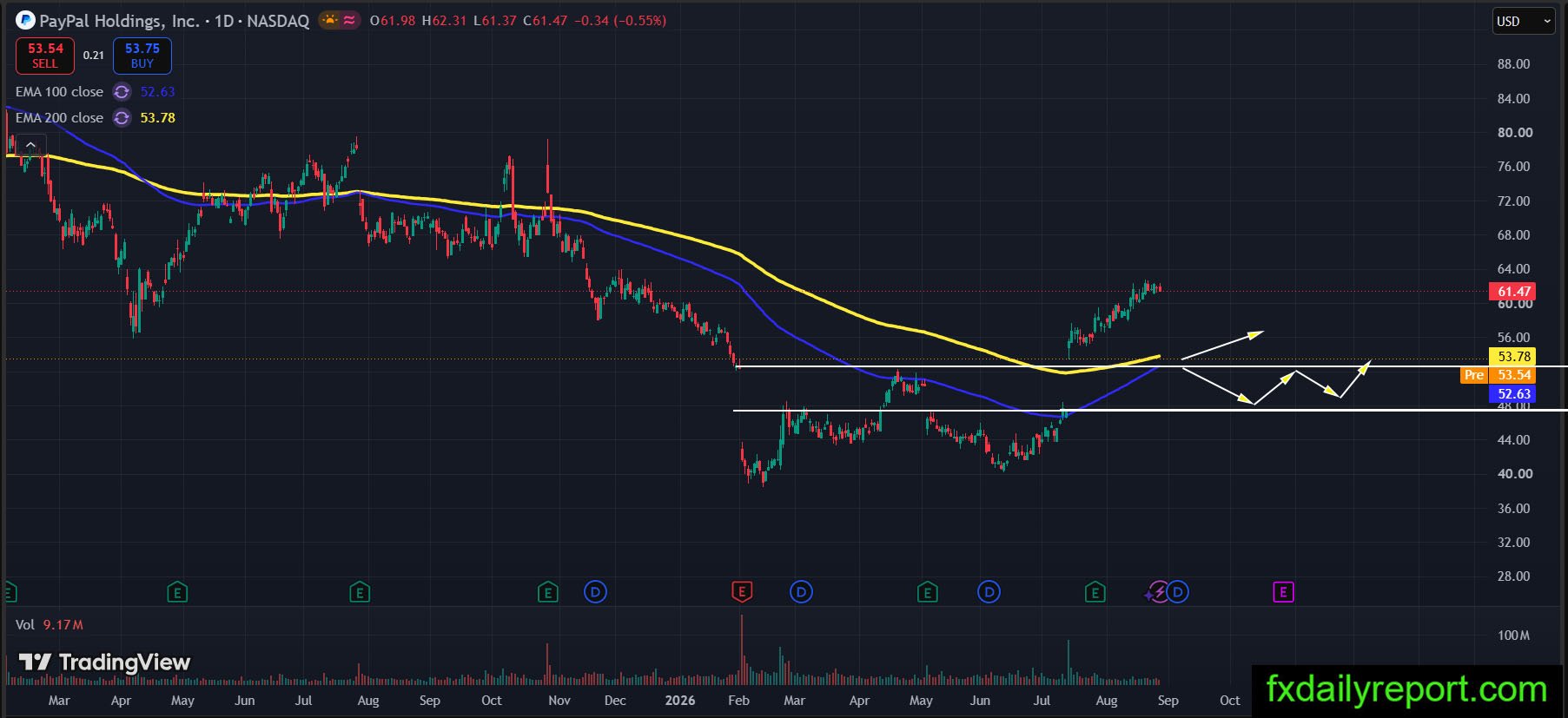Click the 76.00 price axis label
The height and width of the screenshot is (718, 1568).
pyautogui.click(x=1513, y=167)
